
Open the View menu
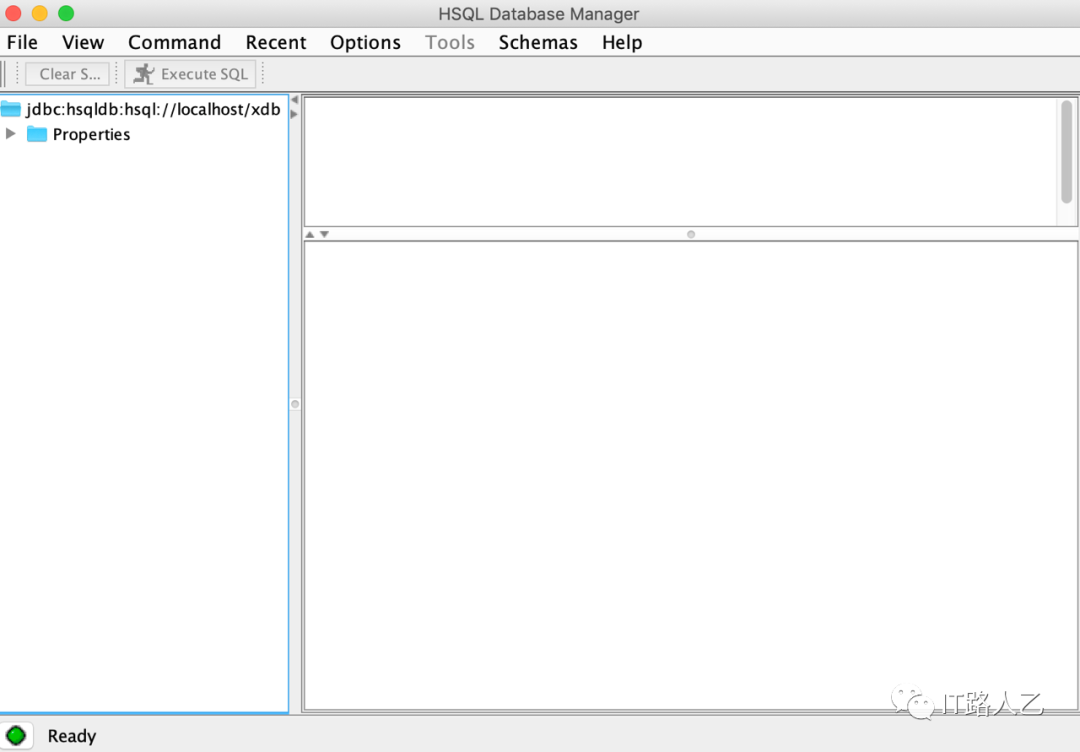coord(83,43)
